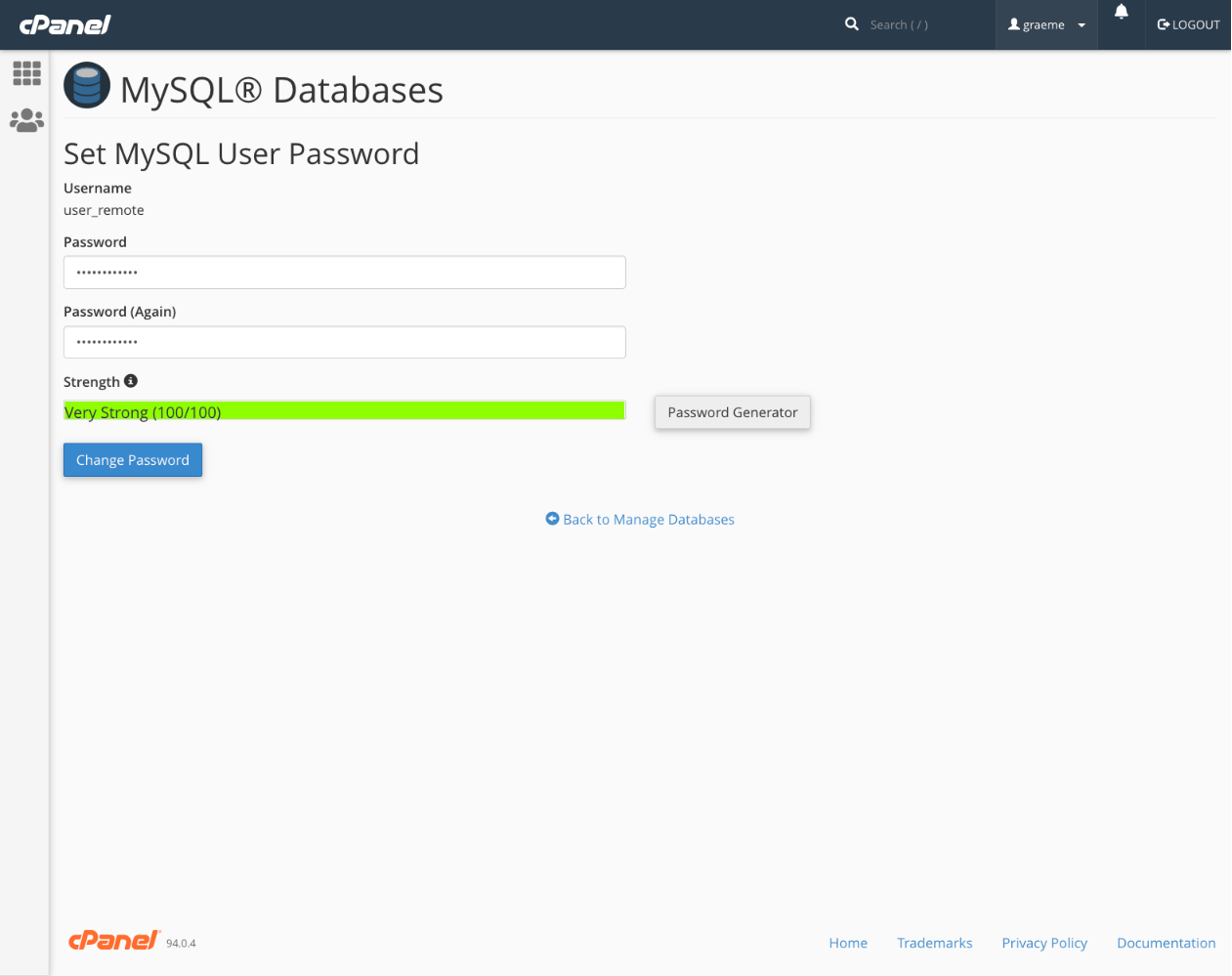This screenshot has height=976, width=1232.
Task: Open the search by clicking the magnifier icon
Action: tap(851, 23)
